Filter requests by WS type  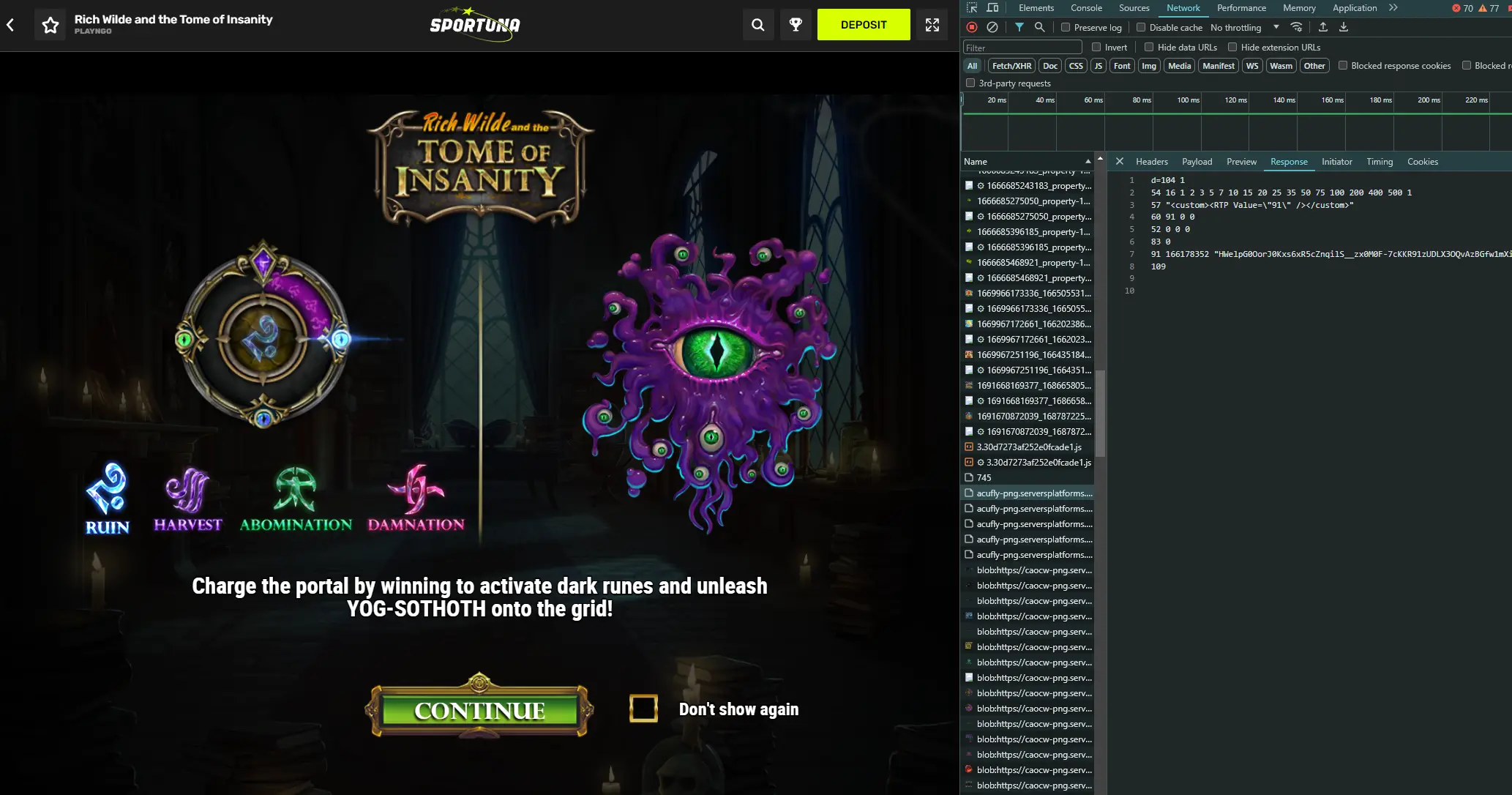coord(1252,65)
